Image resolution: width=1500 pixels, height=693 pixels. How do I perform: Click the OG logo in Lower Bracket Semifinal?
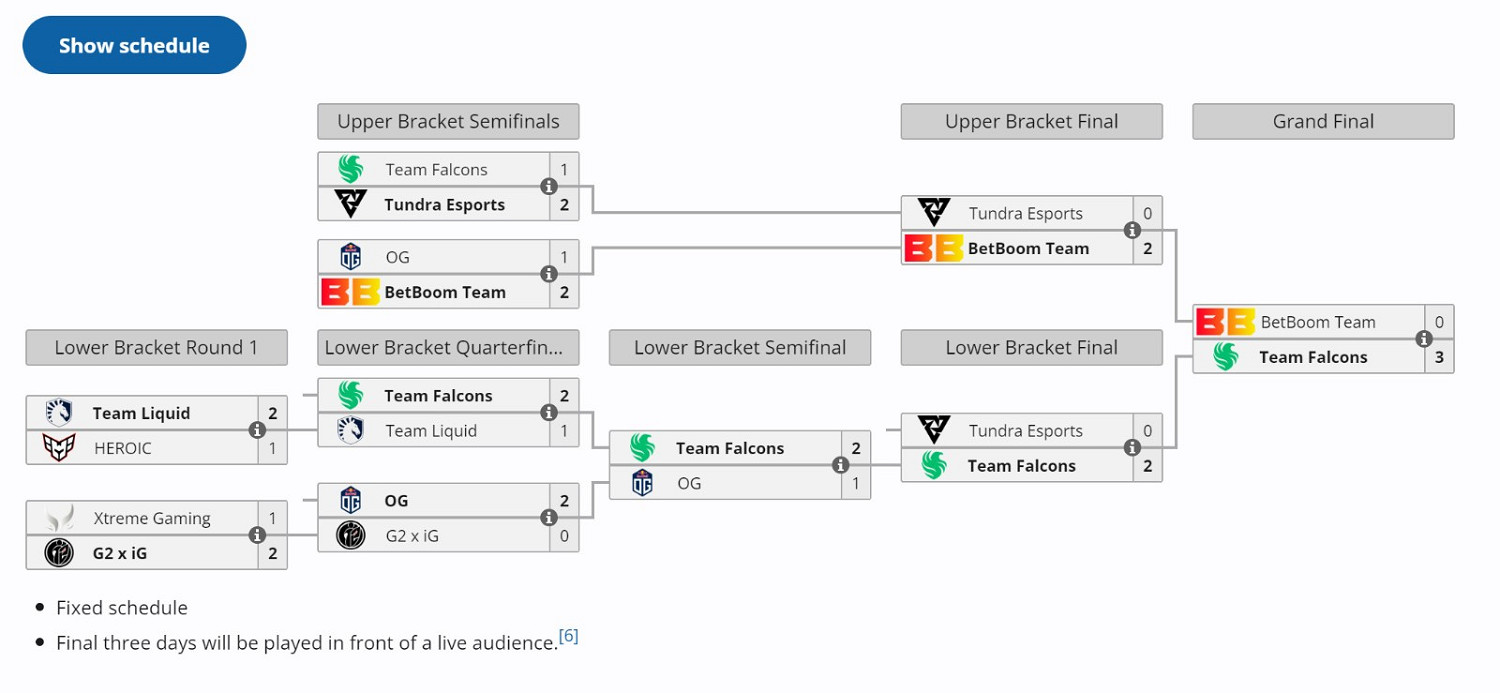point(641,483)
